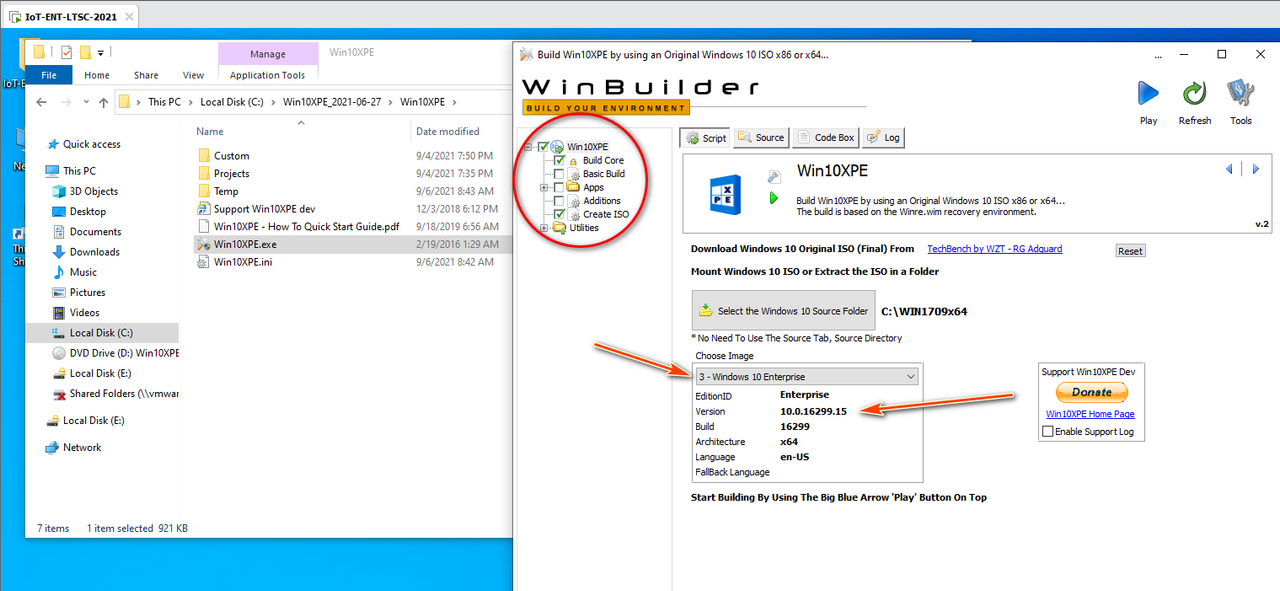Open Application Tools ribbon tab
Viewport: 1280px width, 591px height.
[267, 75]
